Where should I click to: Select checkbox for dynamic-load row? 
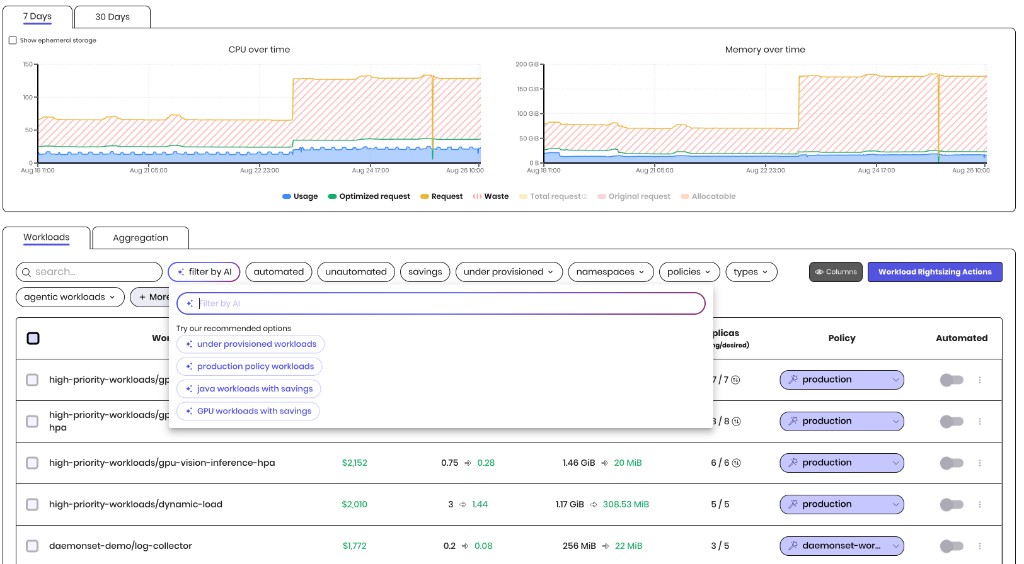coord(32,505)
